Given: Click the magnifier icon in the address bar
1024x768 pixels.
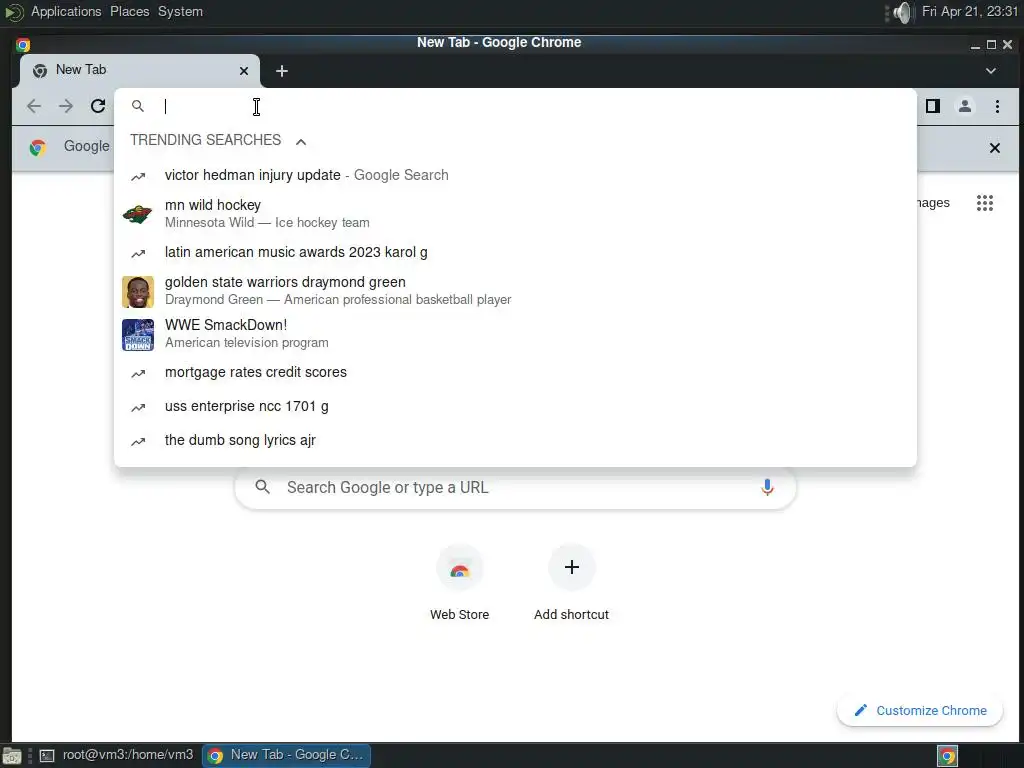Looking at the screenshot, I should (x=137, y=106).
